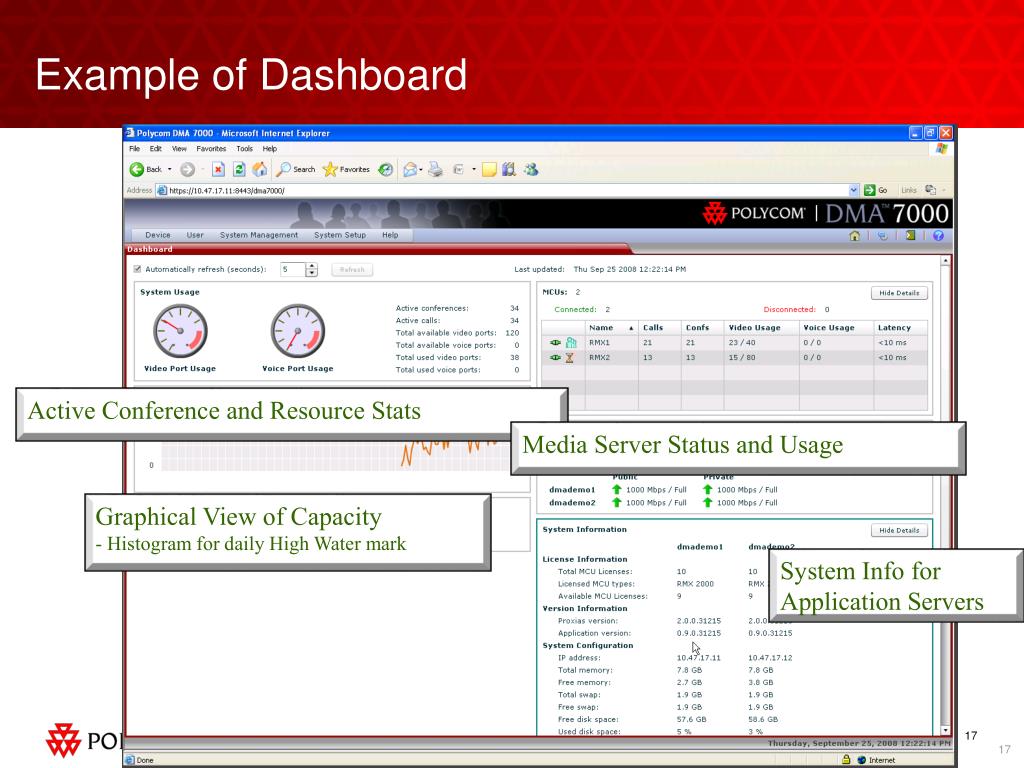Click the History icon in toolbar
The image size is (1024, 768).
click(x=386, y=170)
